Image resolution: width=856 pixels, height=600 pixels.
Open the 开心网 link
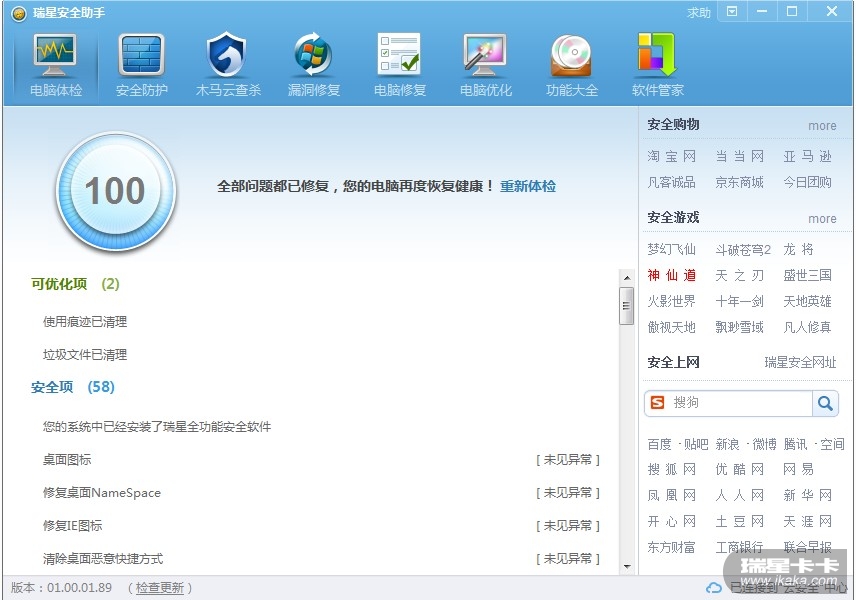coord(671,521)
